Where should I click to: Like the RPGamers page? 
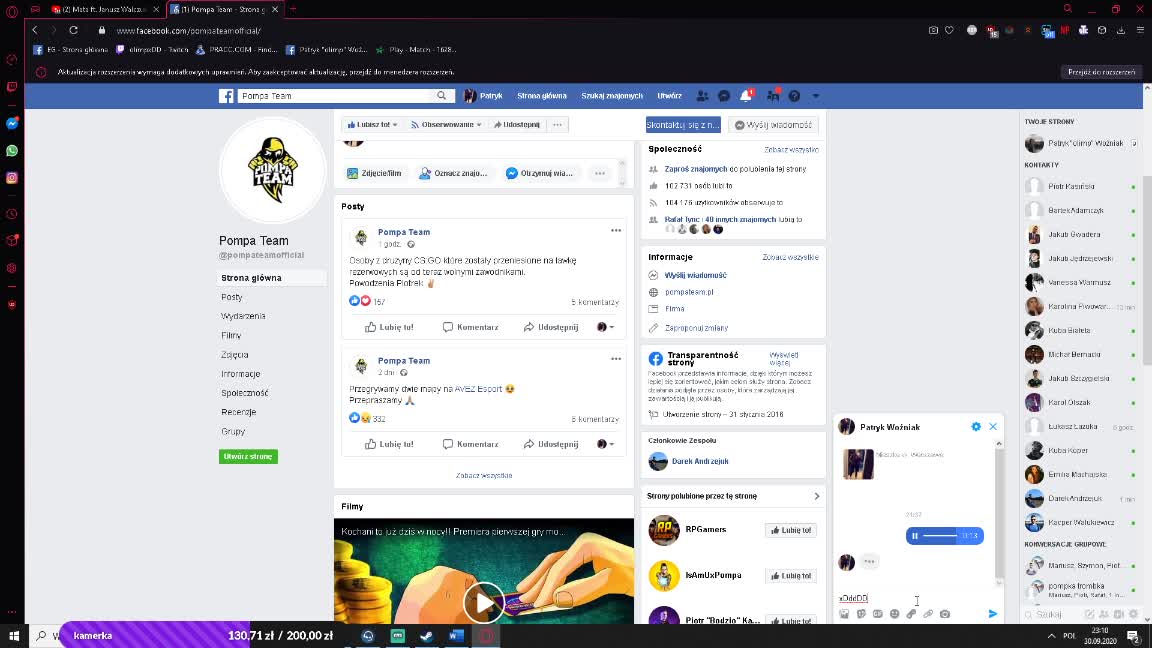[x=791, y=530]
